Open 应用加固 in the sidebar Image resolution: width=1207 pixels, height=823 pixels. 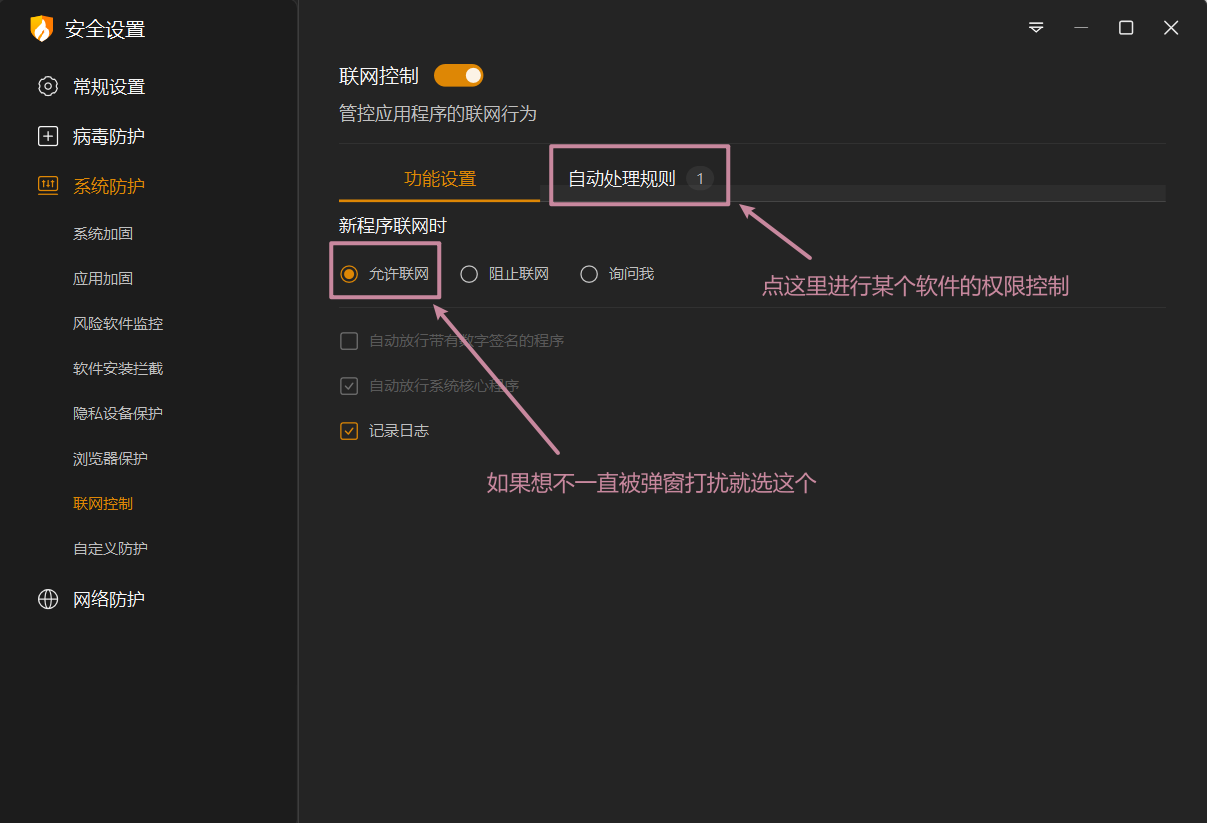click(x=103, y=279)
